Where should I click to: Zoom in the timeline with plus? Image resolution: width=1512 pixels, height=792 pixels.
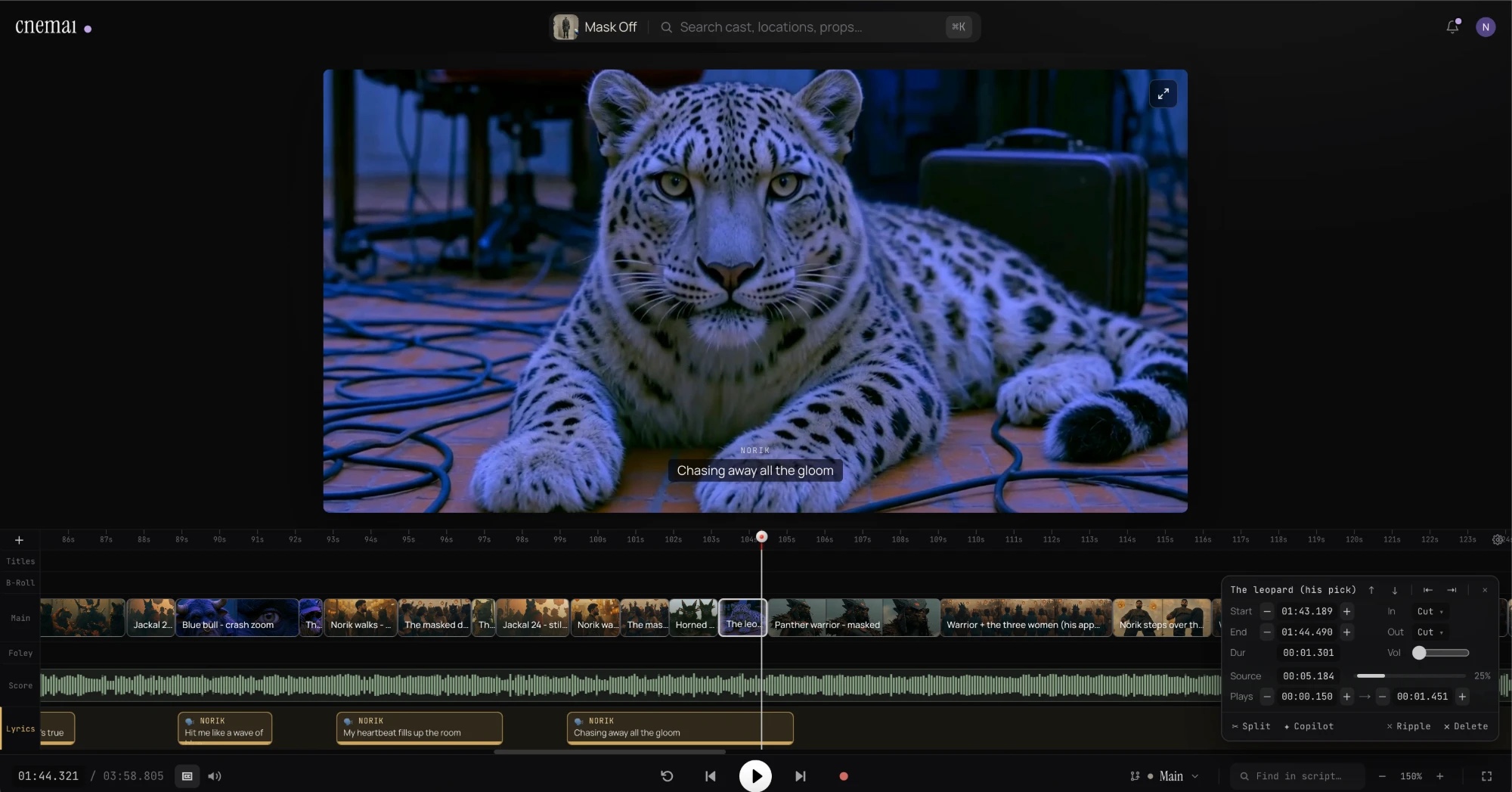coord(1439,776)
